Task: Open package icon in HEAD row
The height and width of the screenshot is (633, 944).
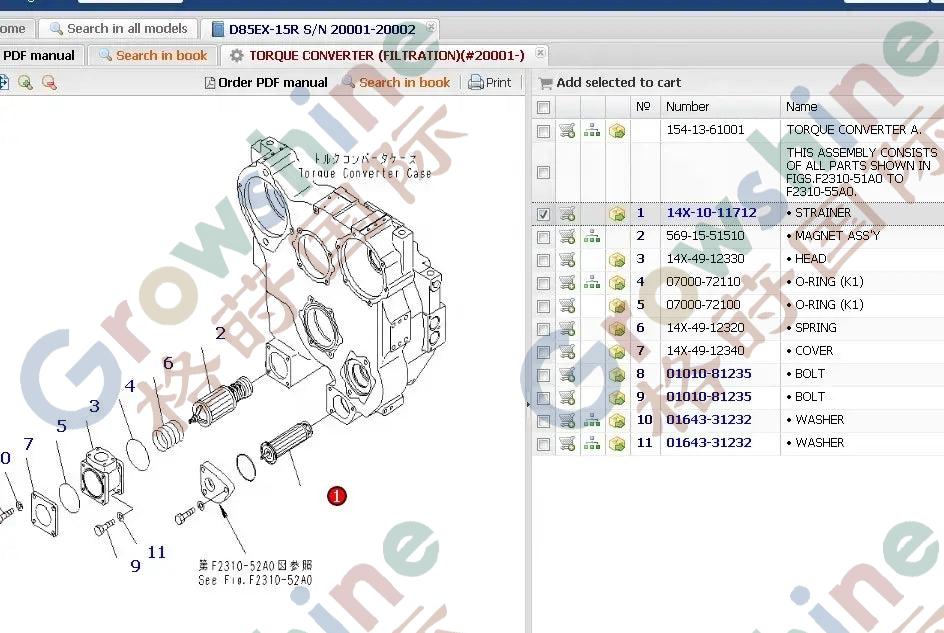Action: click(617, 260)
